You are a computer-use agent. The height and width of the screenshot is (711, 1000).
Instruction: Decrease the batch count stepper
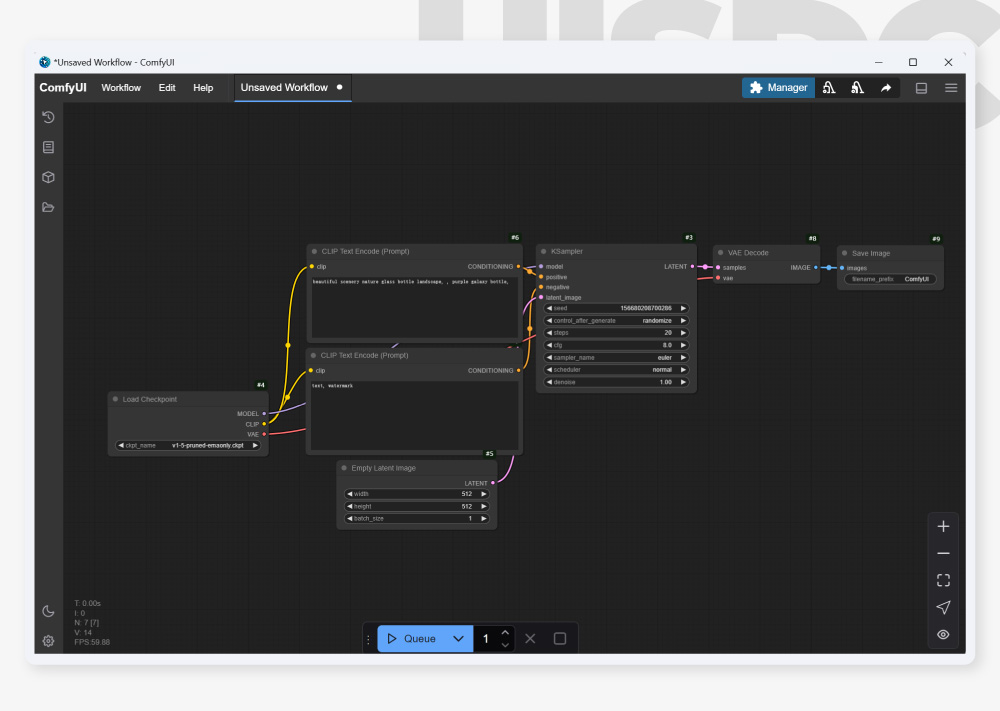point(505,645)
